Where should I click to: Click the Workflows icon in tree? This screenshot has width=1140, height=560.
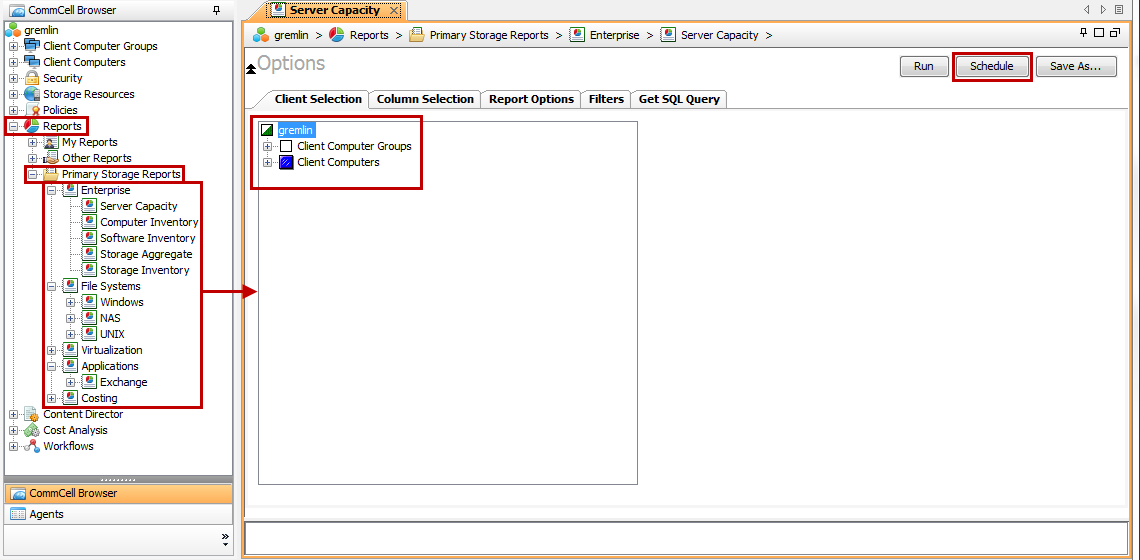tap(32, 446)
